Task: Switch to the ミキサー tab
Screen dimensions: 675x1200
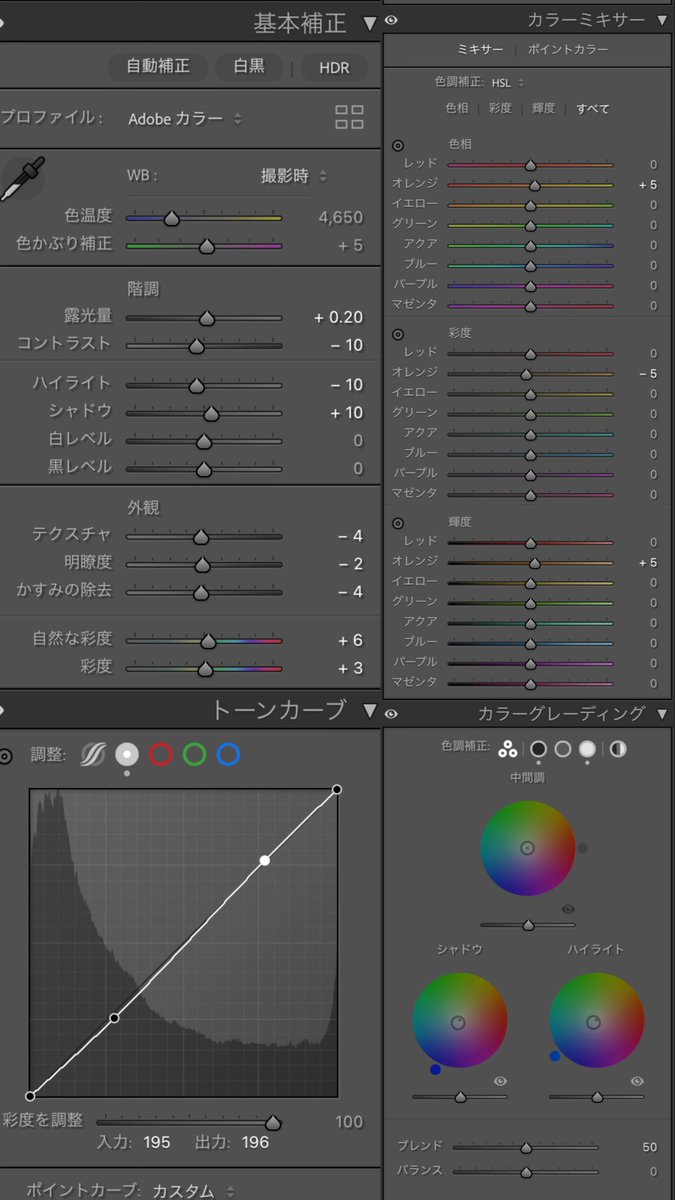Action: click(x=480, y=50)
